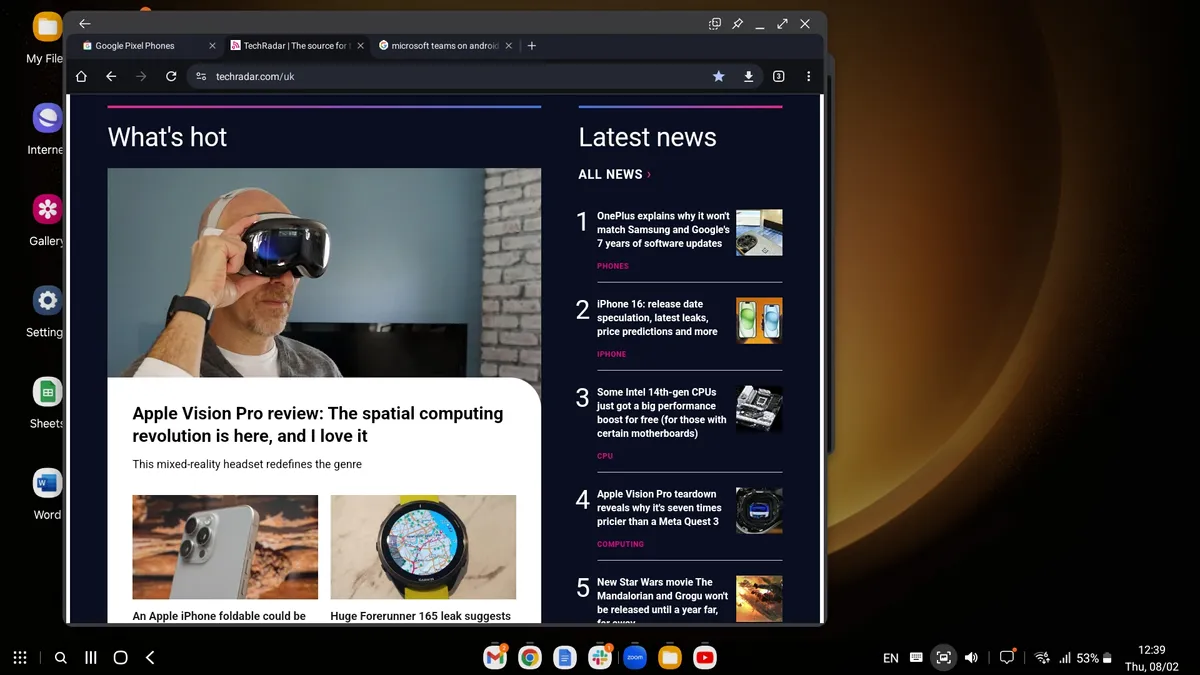Image resolution: width=1200 pixels, height=675 pixels.
Task: Open Zoom from the taskbar
Action: (635, 657)
